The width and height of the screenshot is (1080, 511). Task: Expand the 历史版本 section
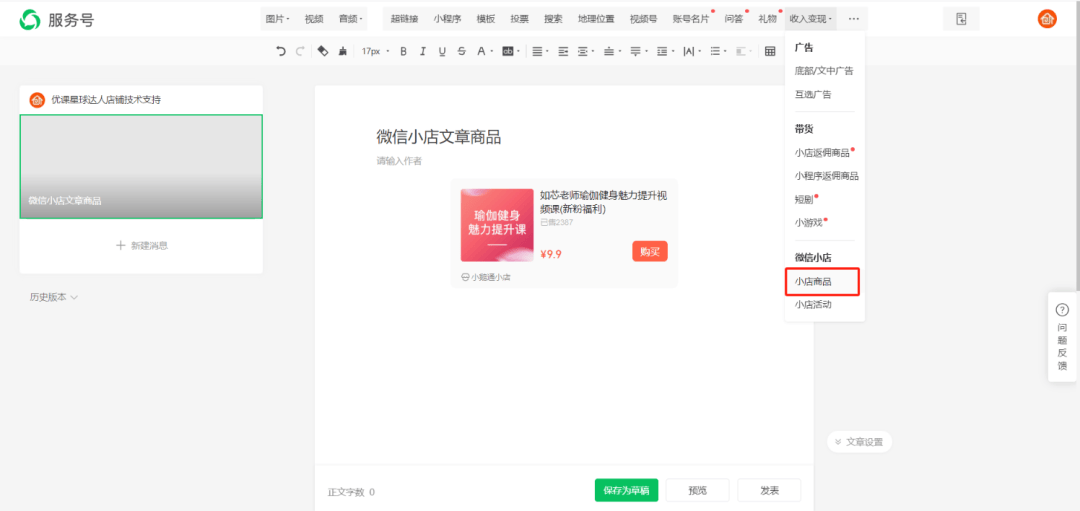(x=54, y=297)
